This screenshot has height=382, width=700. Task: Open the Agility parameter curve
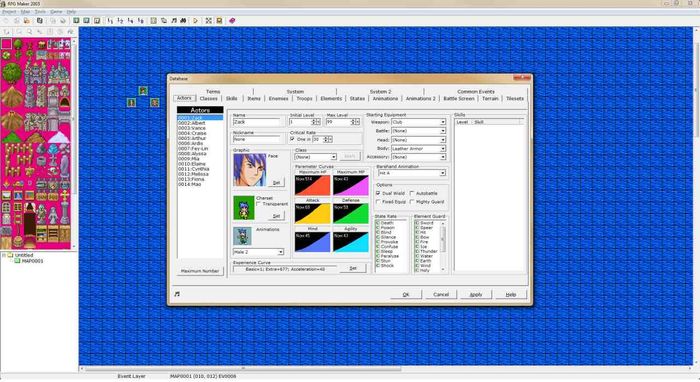(351, 242)
